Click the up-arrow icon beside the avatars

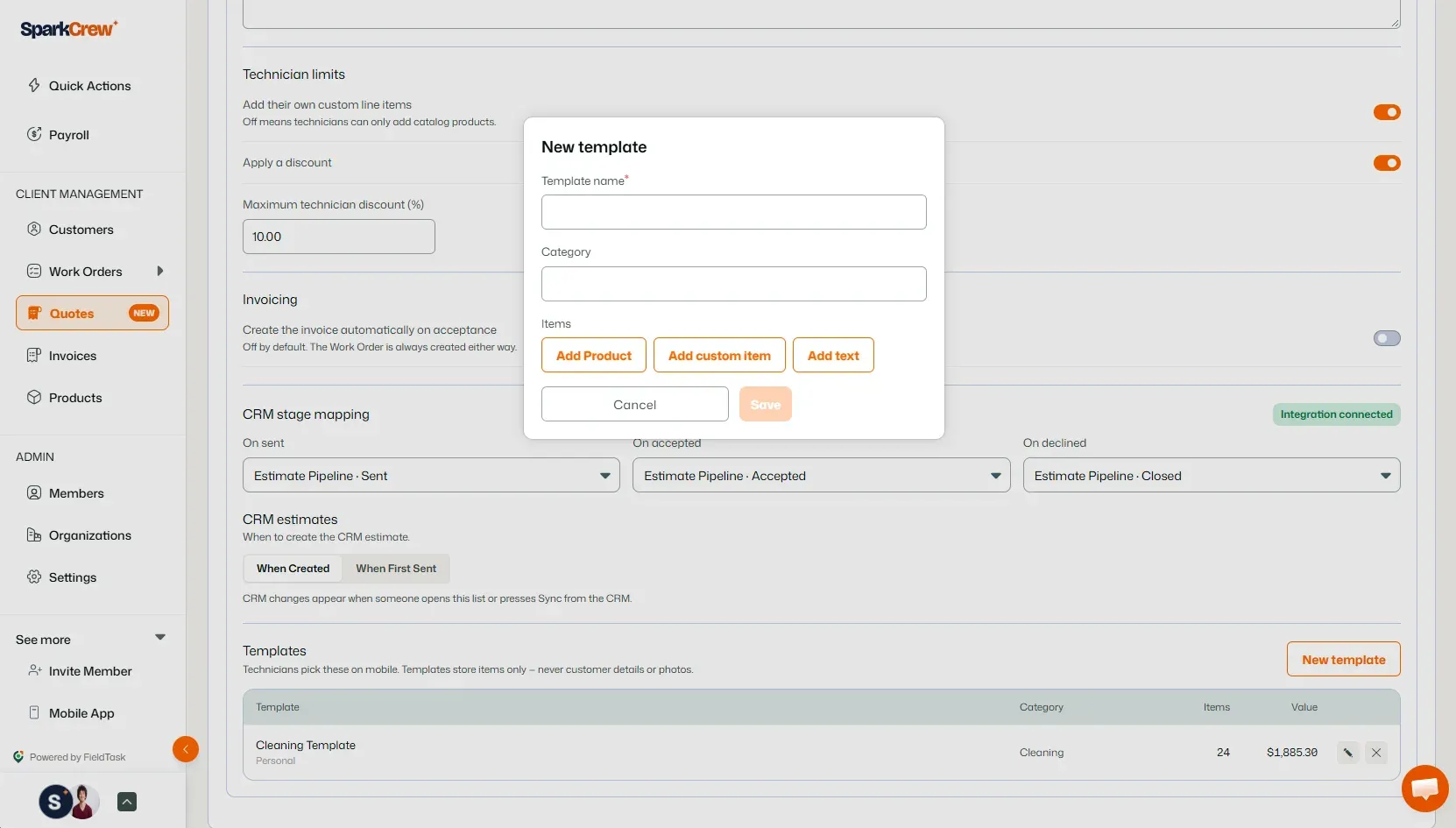(x=127, y=802)
